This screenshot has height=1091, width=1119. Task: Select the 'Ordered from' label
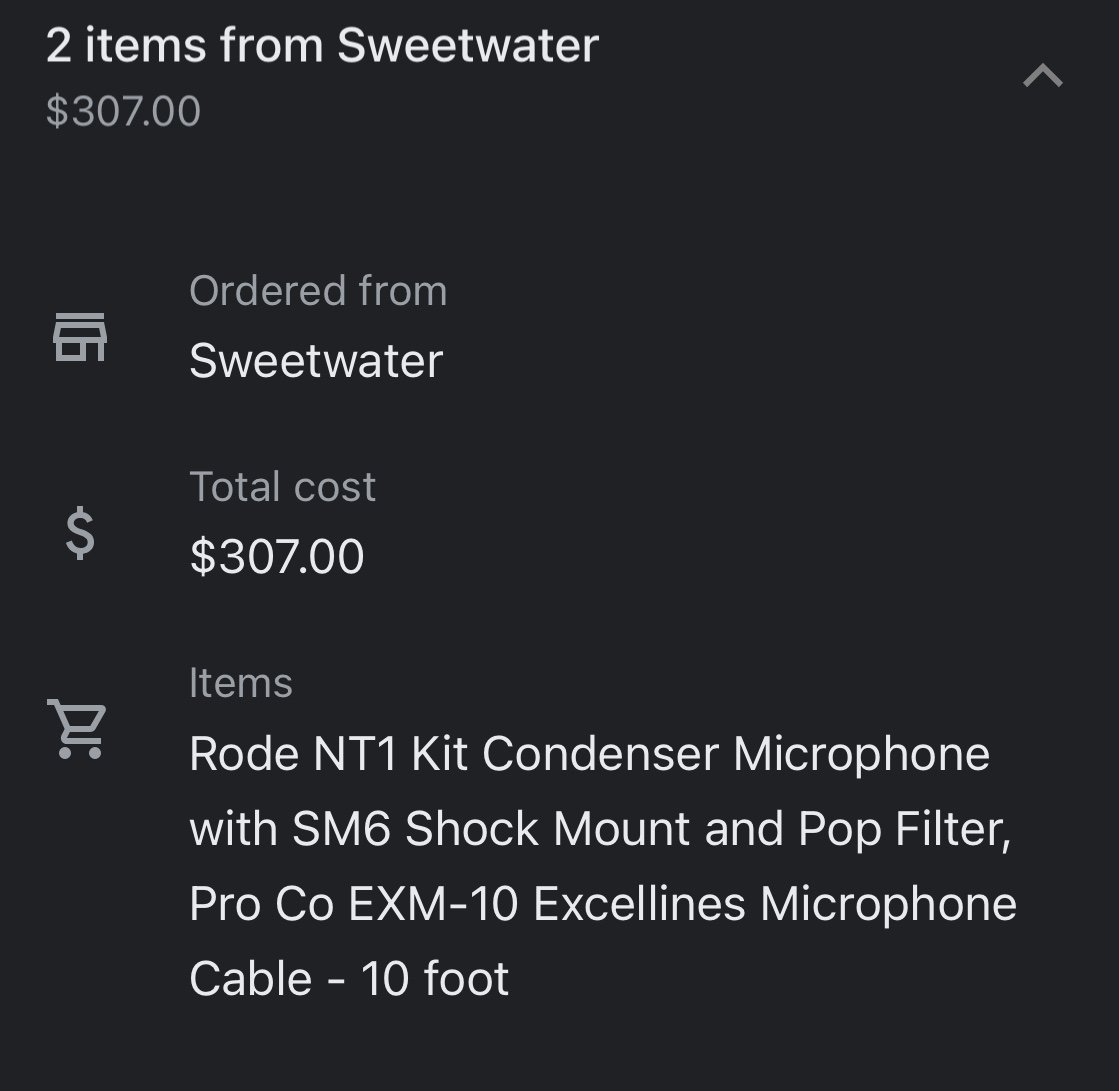click(318, 290)
